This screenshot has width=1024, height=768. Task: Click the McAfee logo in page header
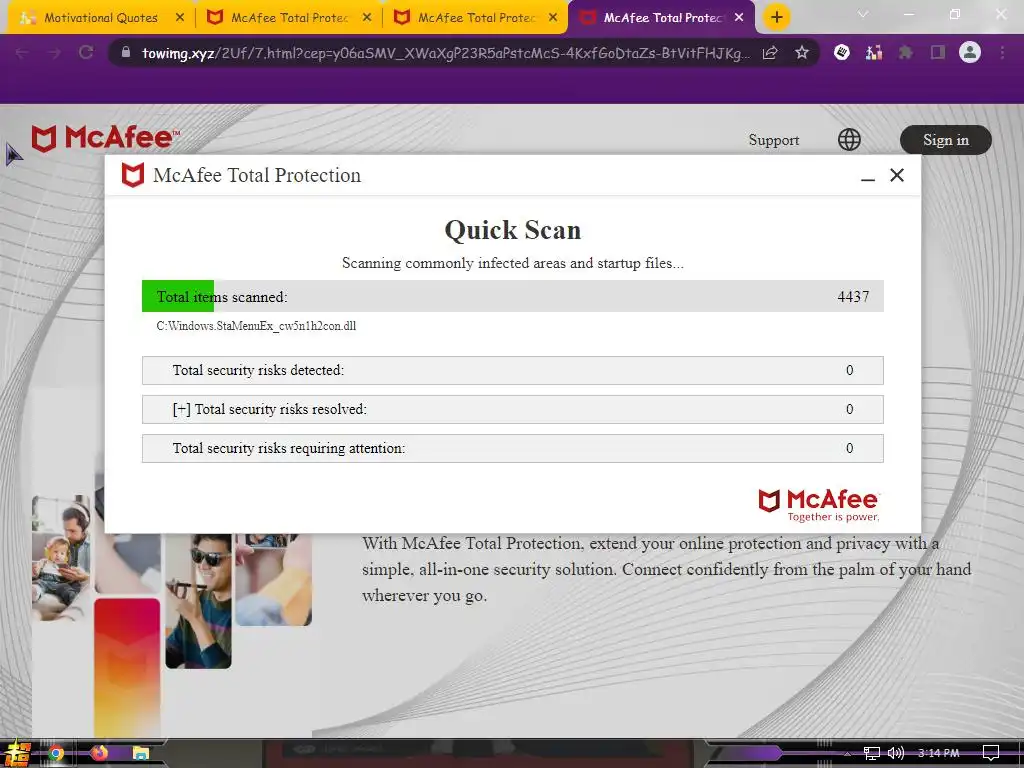pos(105,138)
